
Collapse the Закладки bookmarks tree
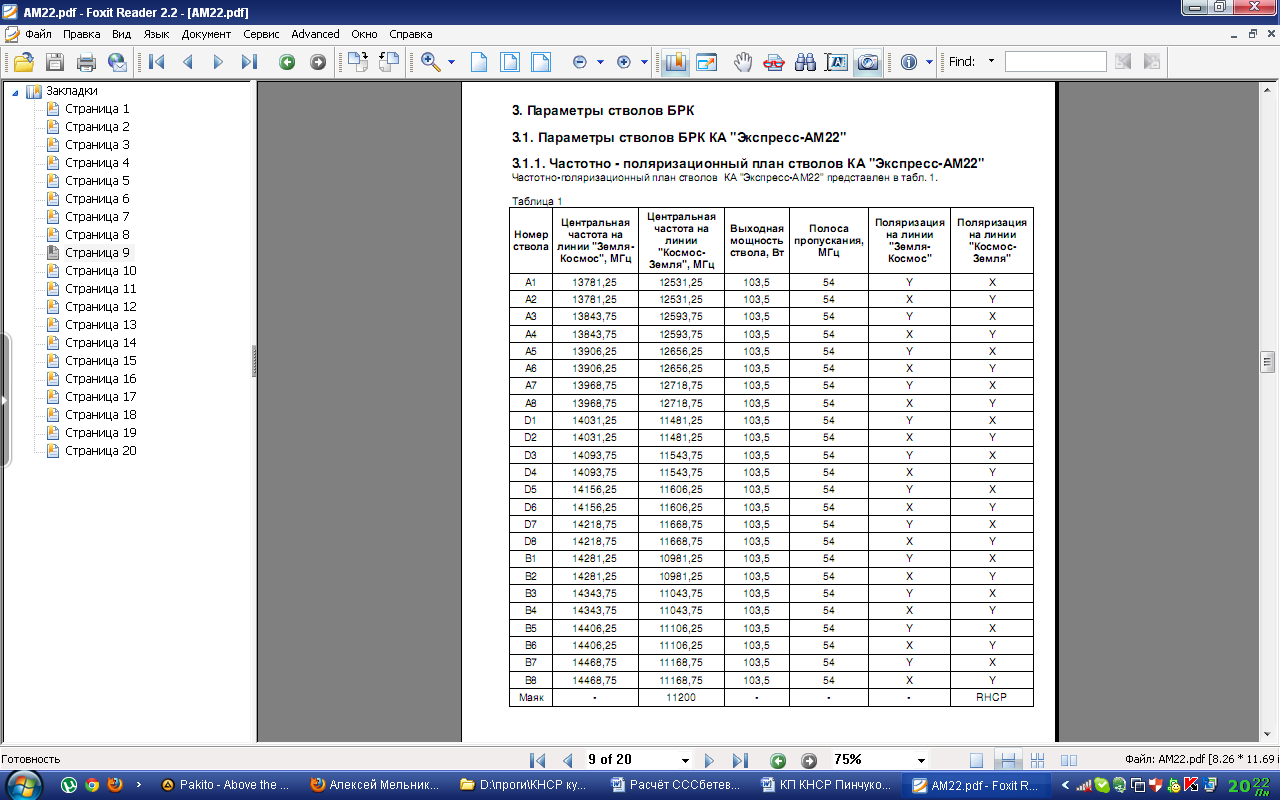point(14,91)
